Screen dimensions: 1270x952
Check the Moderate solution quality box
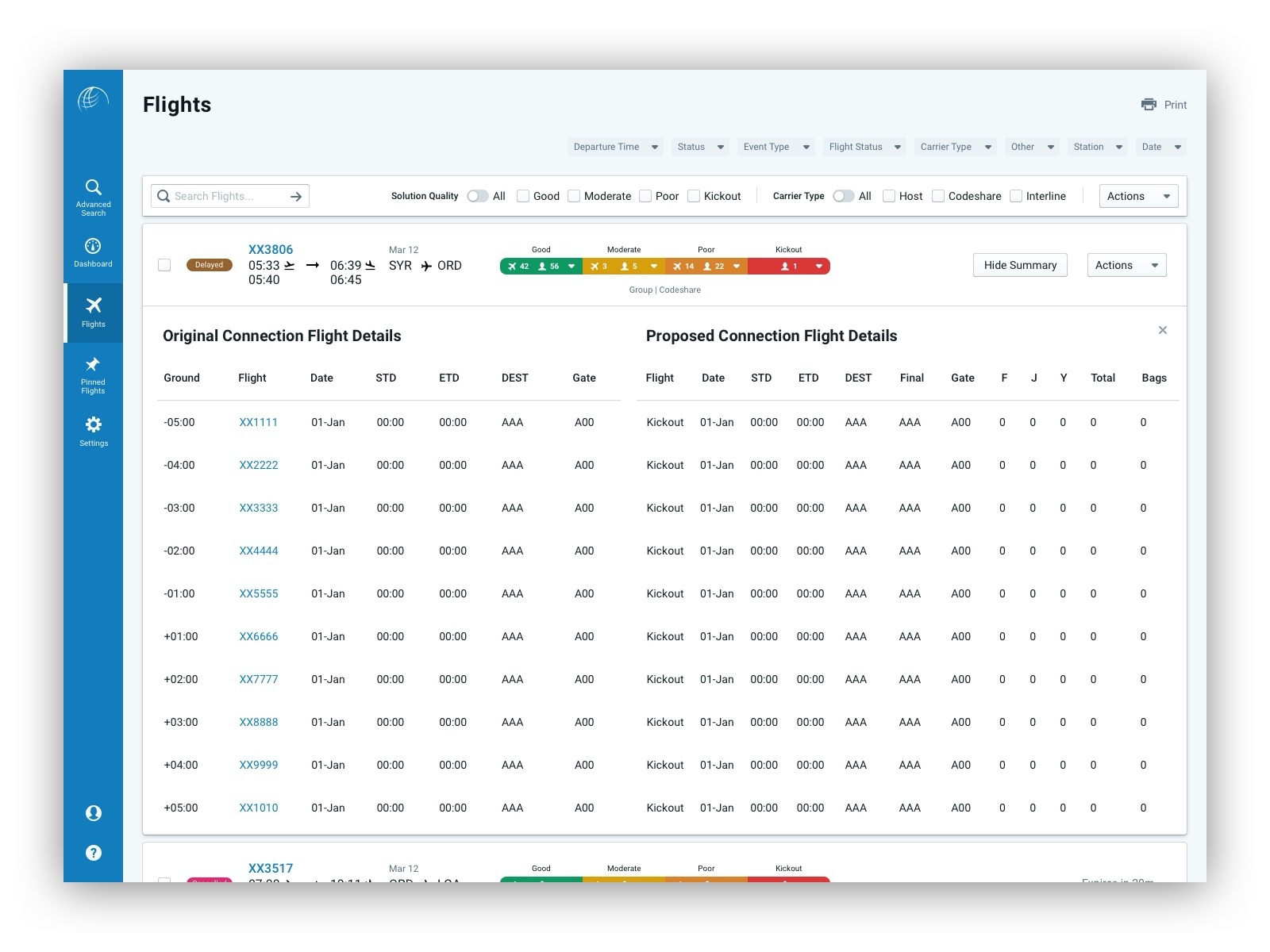pos(574,196)
